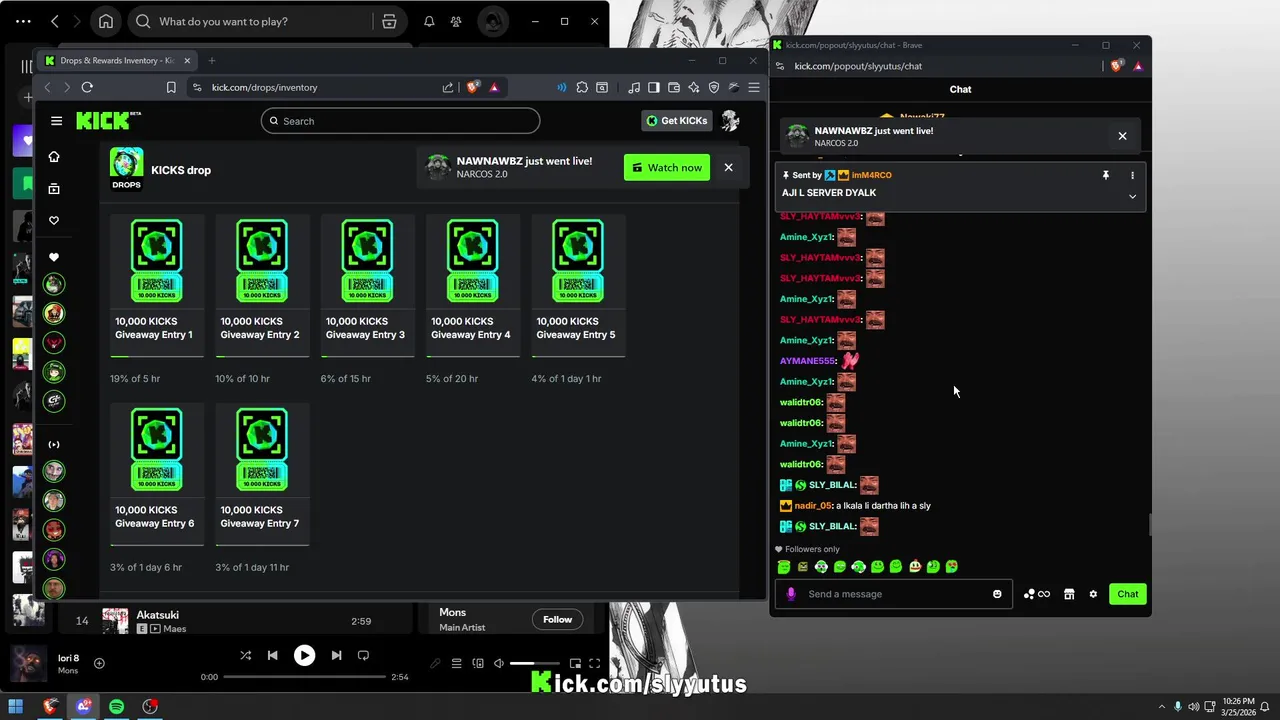Open the 10,000 KICKS Giveaway Entry 1 card
The image size is (1280, 720).
[x=157, y=285]
